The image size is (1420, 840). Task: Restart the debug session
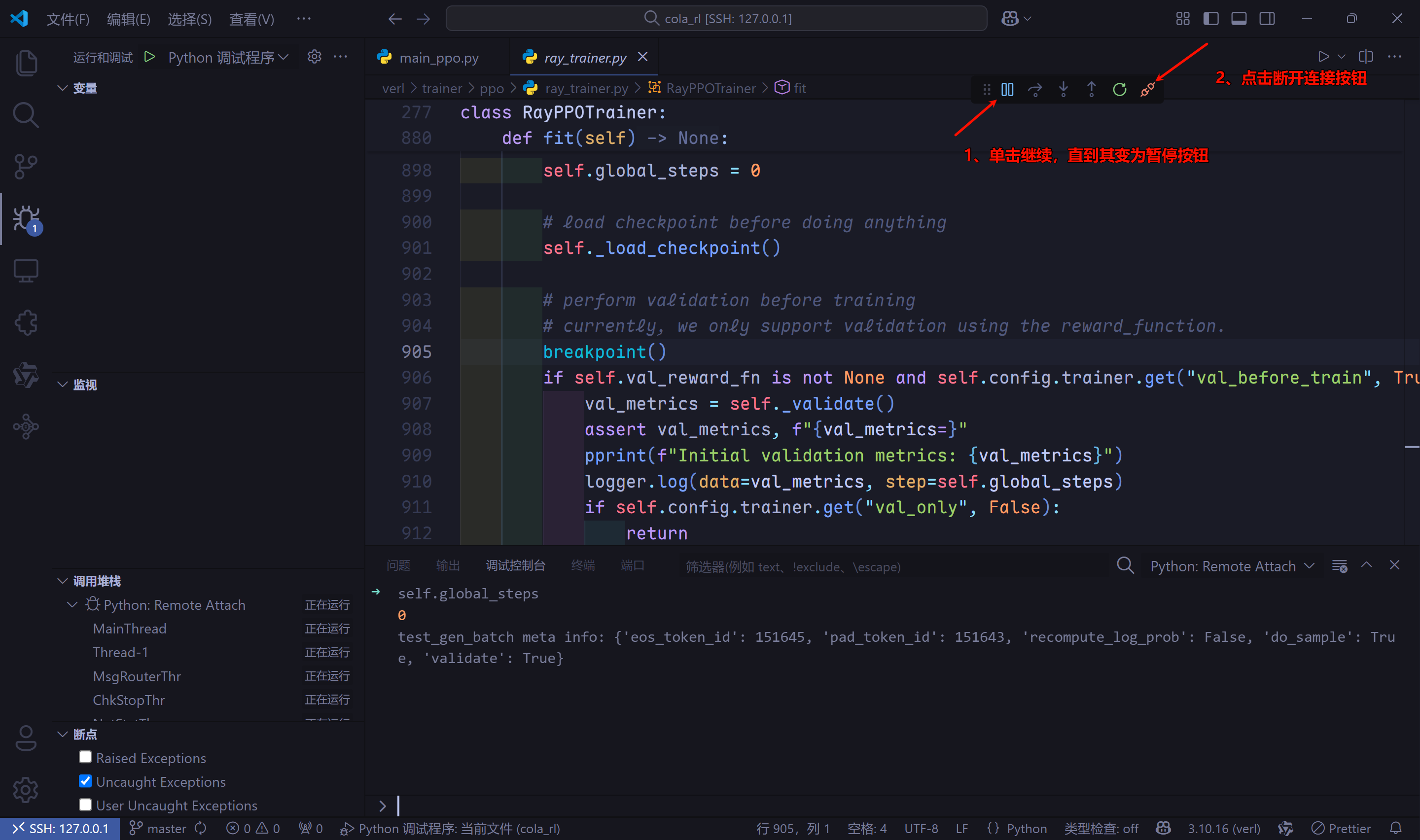(1119, 89)
